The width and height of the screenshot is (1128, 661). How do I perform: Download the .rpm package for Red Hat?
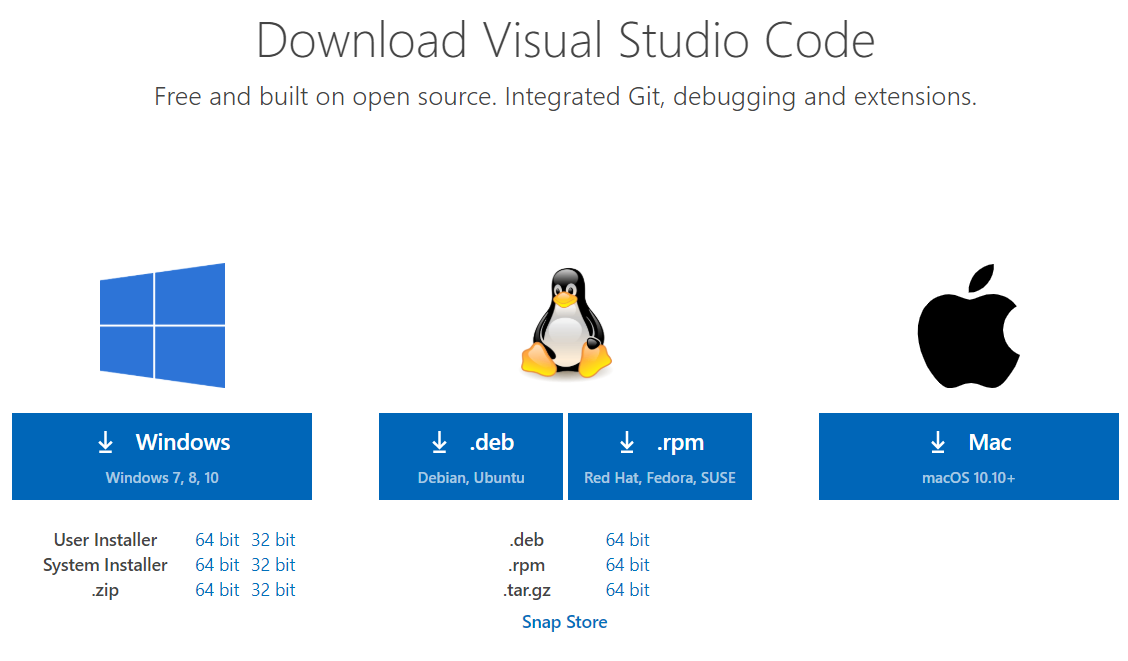(x=660, y=456)
